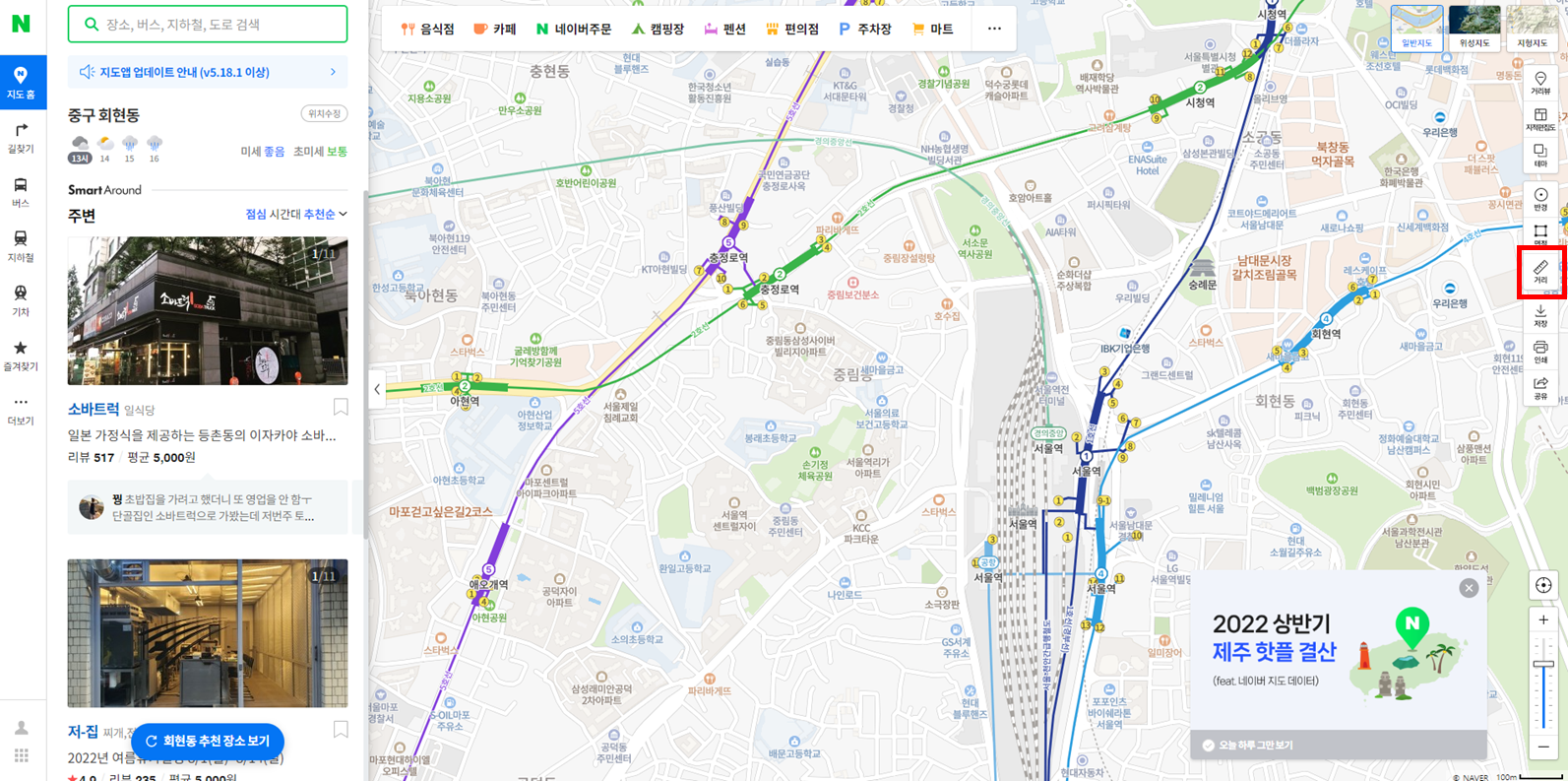Viewport: 1568px width, 781px height.
Task: Click the 초미세 보통 air quality text
Action: pos(321,152)
